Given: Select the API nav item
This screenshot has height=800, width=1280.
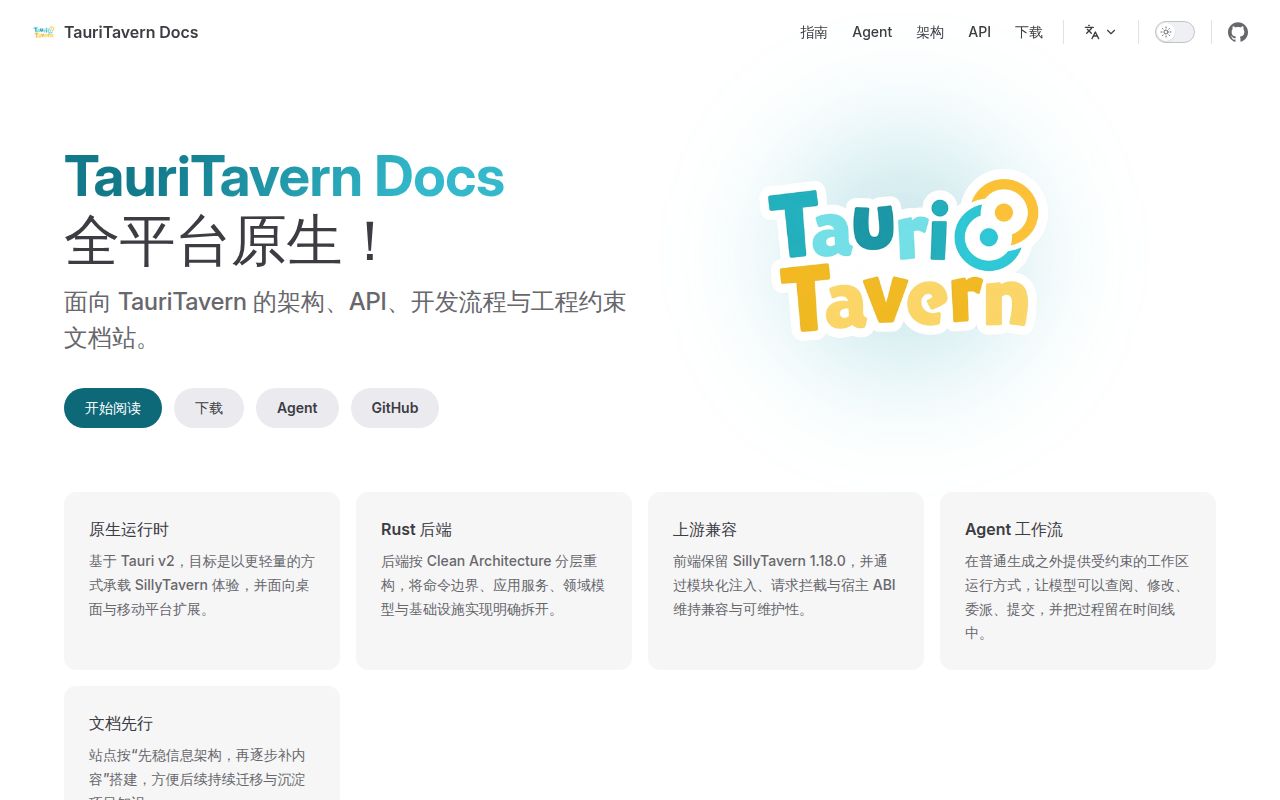Looking at the screenshot, I should pyautogui.click(x=980, y=32).
